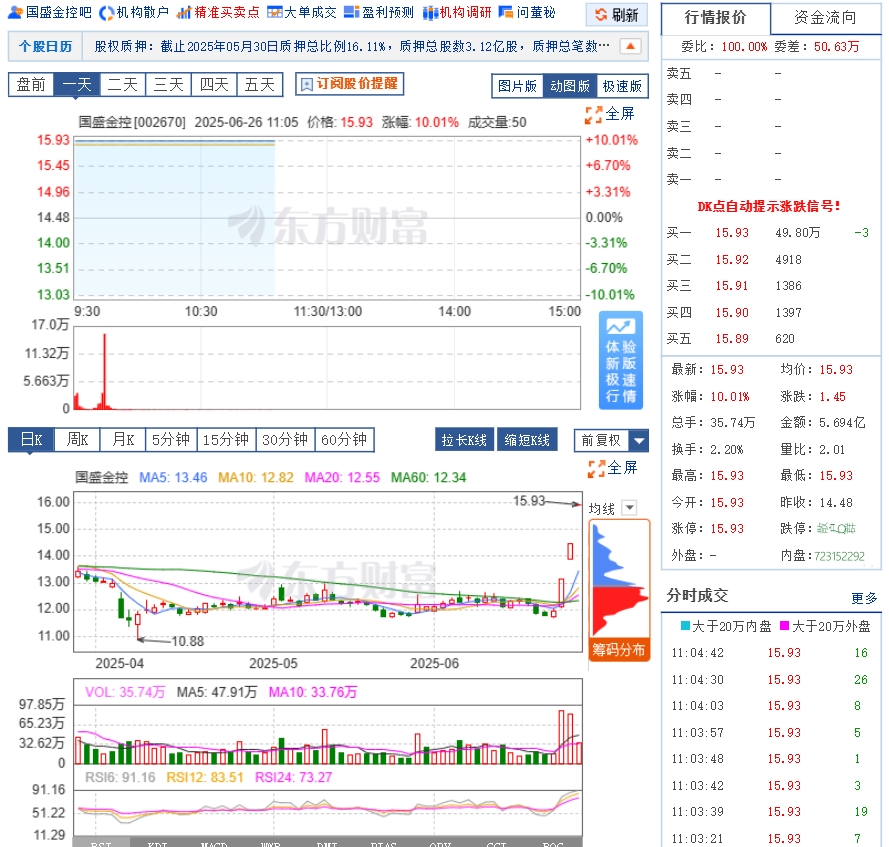889x847 pixels.
Task: Open 股权质押 pledge news headline
Action: point(352,46)
